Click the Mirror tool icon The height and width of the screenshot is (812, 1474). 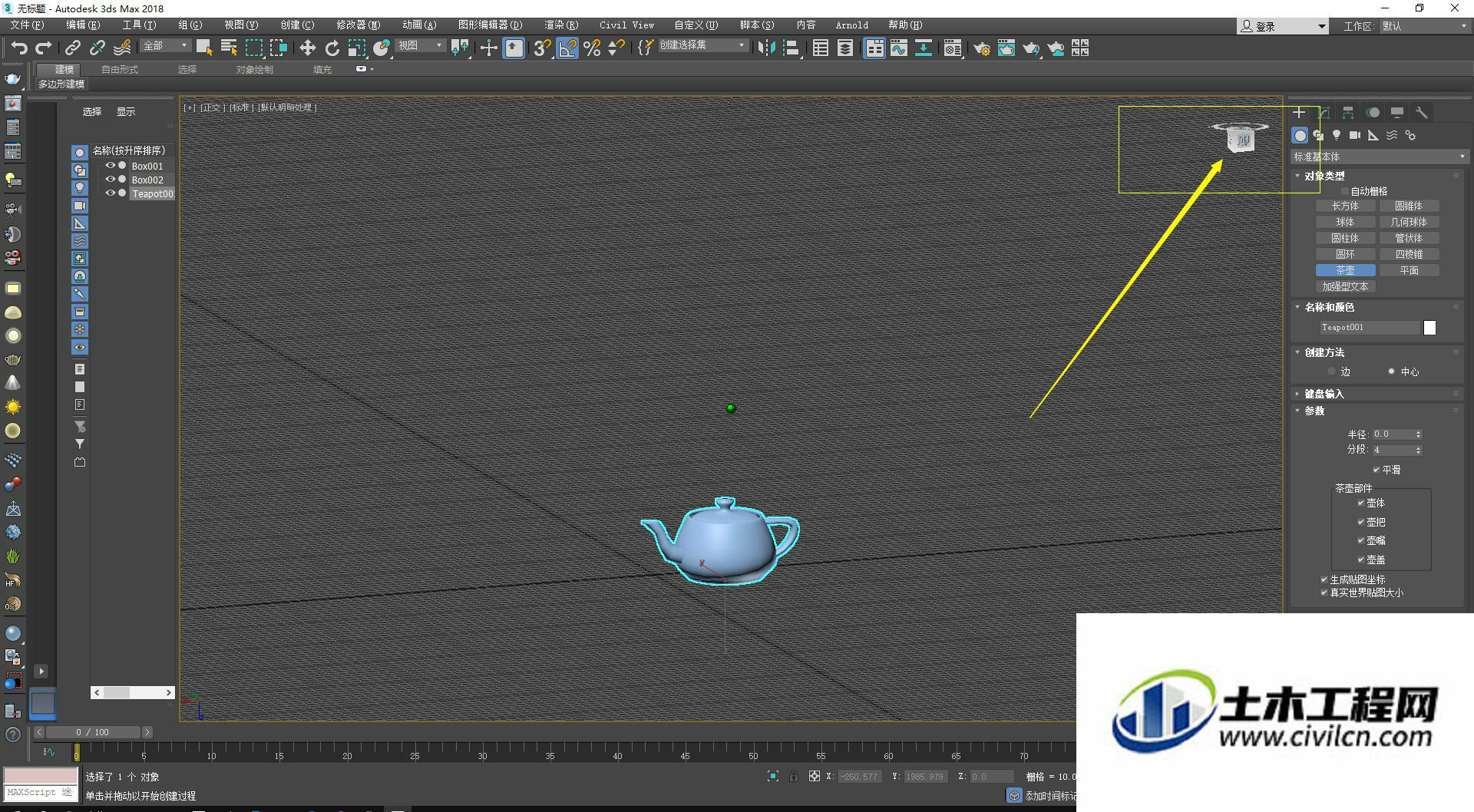[765, 48]
